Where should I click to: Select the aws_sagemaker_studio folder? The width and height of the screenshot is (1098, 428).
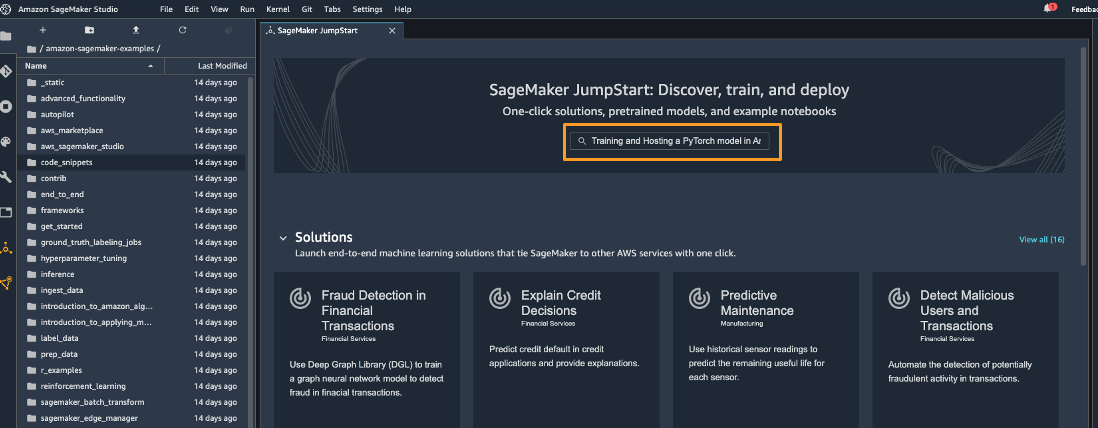pyautogui.click(x=133, y=146)
